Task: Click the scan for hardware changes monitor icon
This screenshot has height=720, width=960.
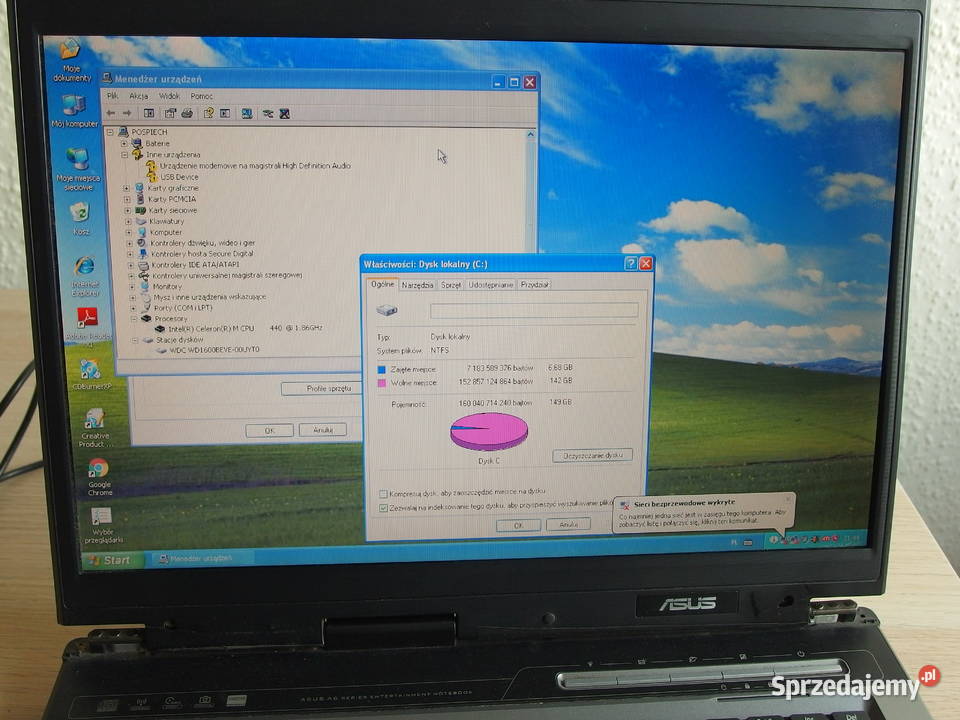Action: click(x=247, y=113)
